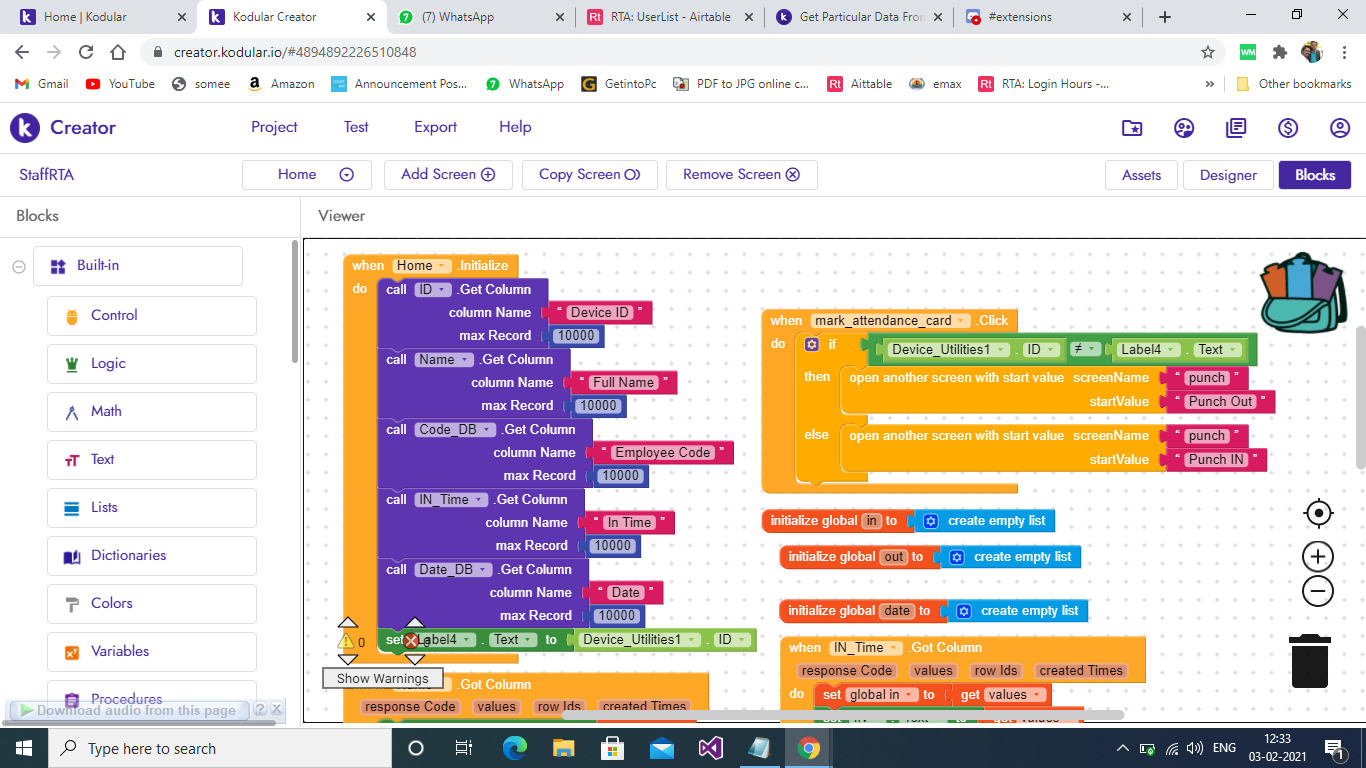Open the Export menu

pos(435,127)
